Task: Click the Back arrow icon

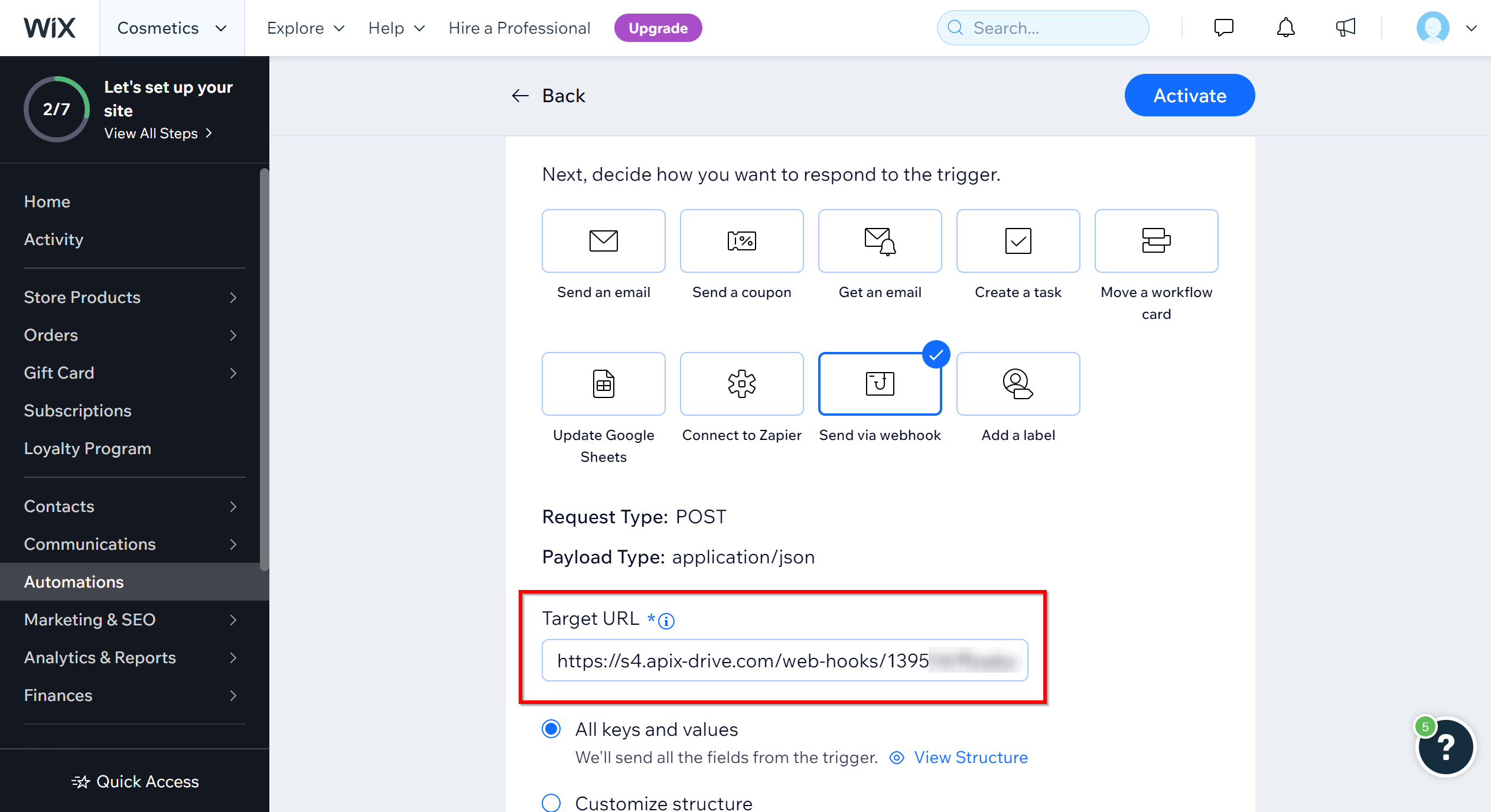Action: pos(520,96)
